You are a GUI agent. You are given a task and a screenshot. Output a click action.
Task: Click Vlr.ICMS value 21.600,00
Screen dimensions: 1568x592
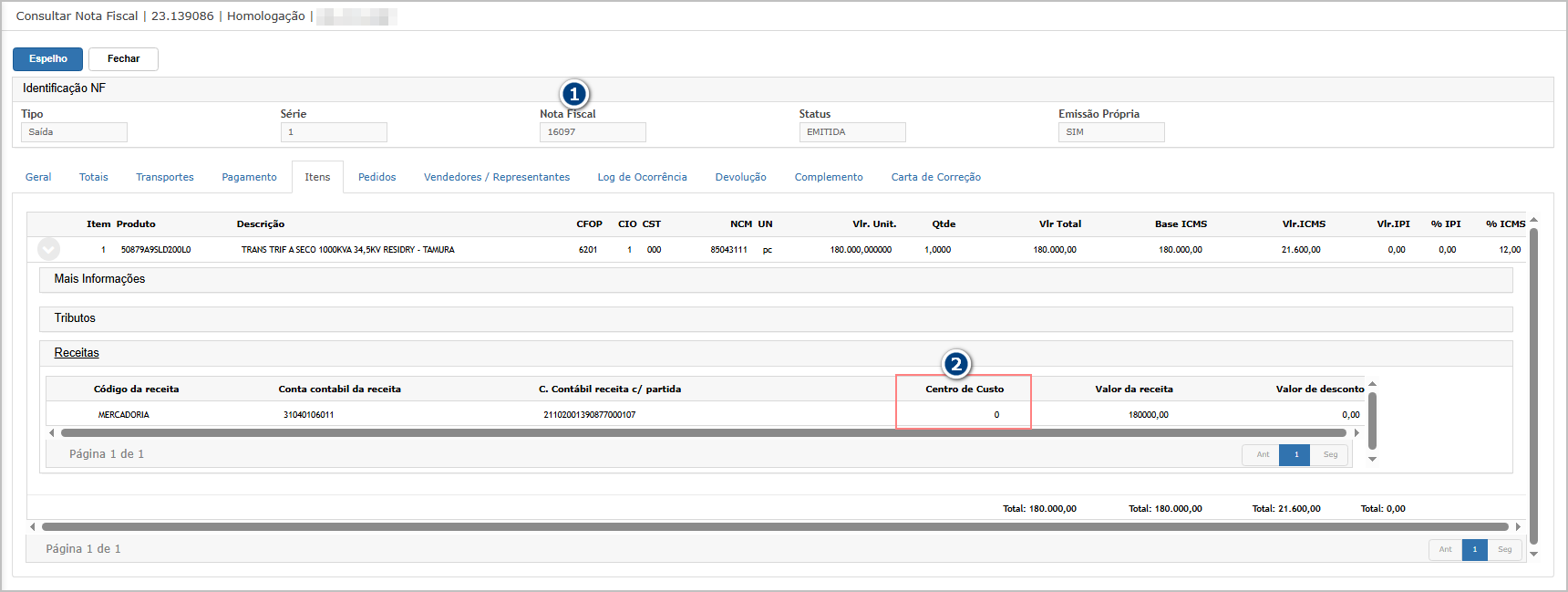tap(1301, 250)
